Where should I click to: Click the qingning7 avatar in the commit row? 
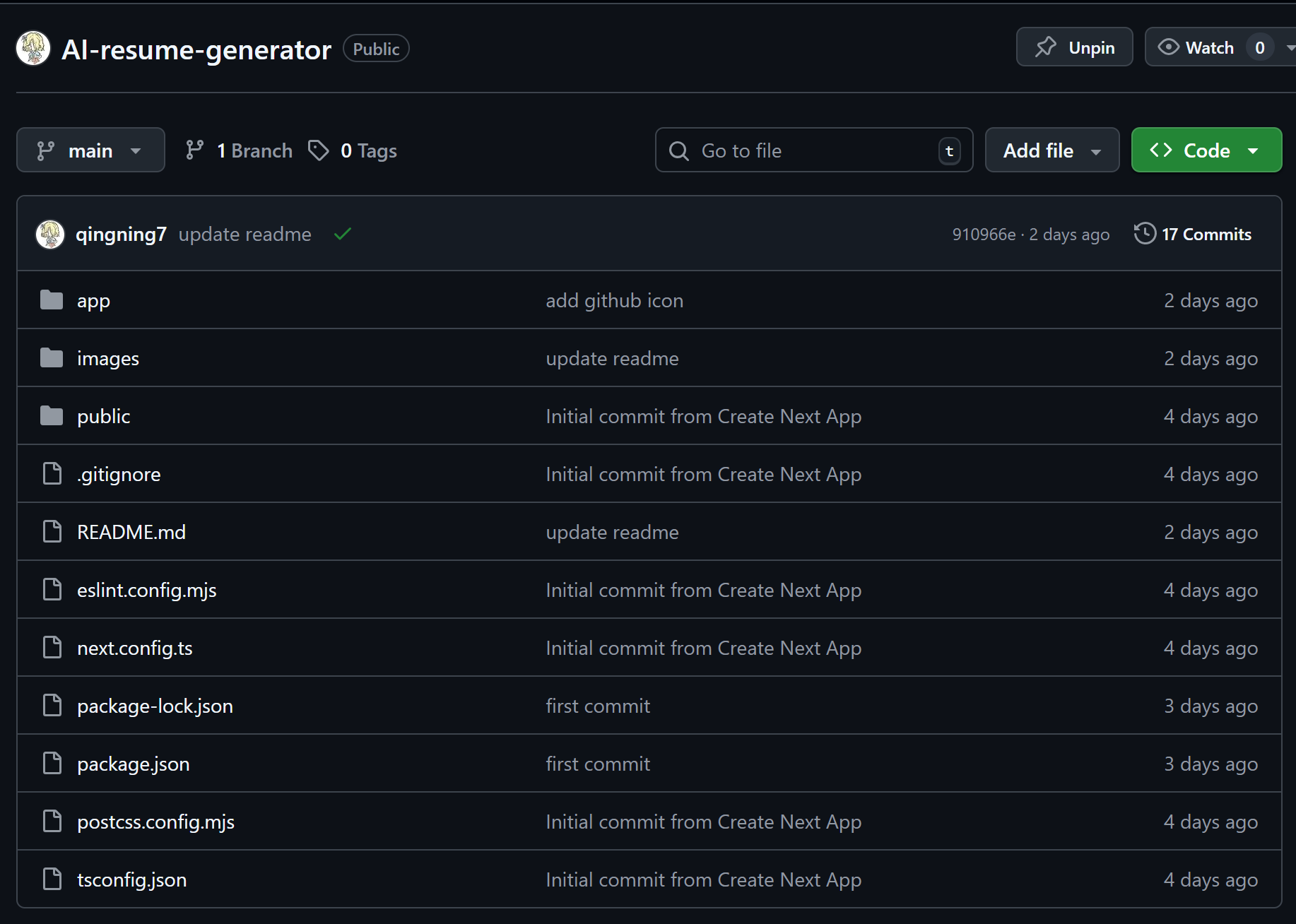pyautogui.click(x=50, y=234)
